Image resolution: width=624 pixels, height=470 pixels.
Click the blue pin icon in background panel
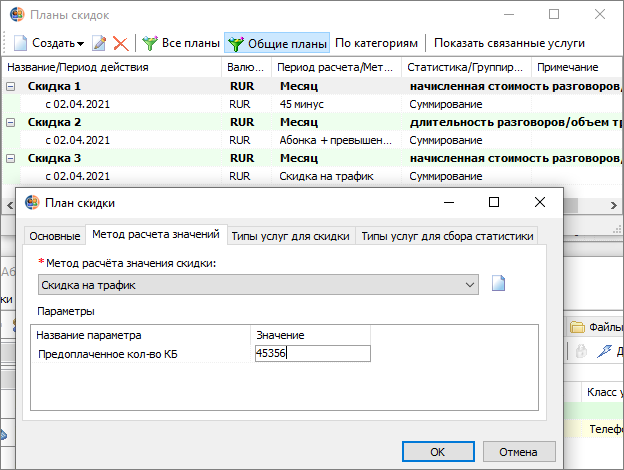[x=604, y=351]
